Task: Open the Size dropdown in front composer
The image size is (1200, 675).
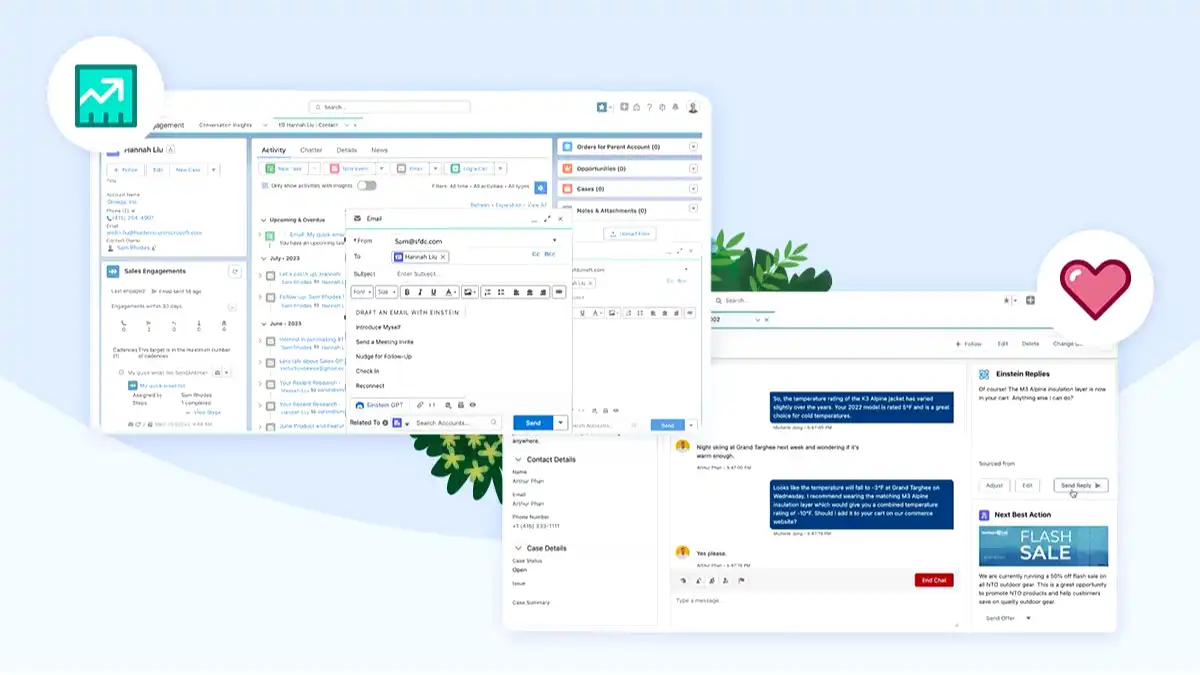Action: [x=387, y=292]
